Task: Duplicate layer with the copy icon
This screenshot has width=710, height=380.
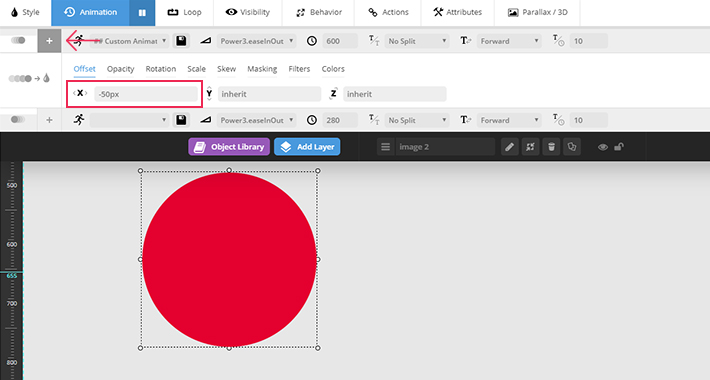Action: coord(572,147)
